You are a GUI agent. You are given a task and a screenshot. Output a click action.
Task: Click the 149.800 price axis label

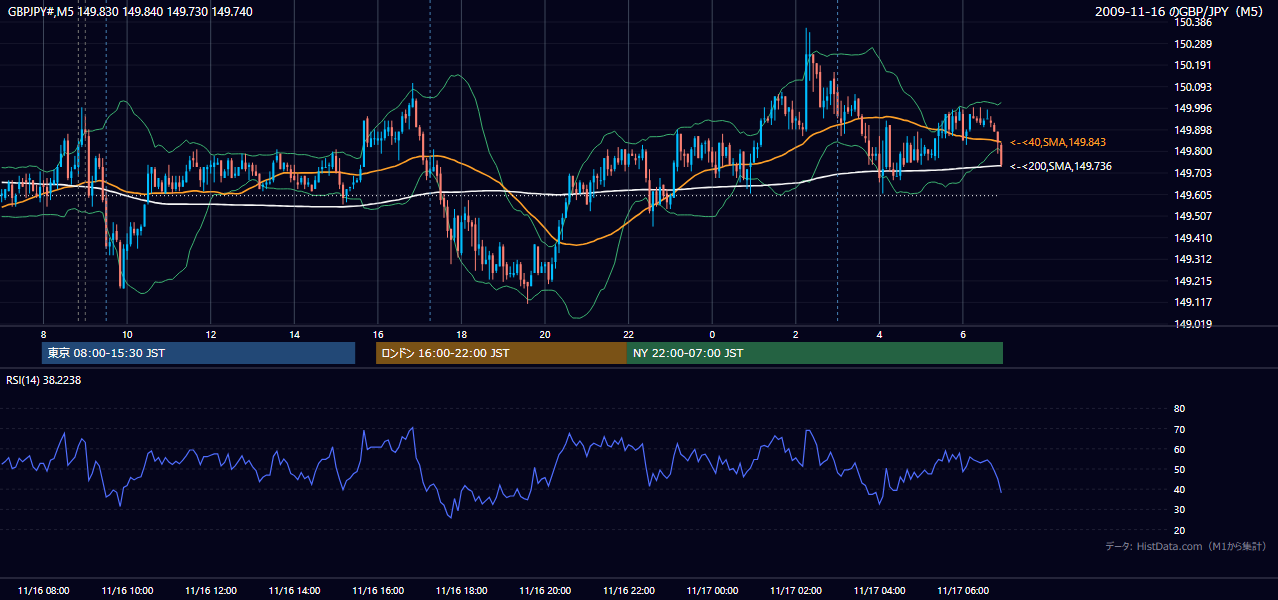tap(1193, 151)
